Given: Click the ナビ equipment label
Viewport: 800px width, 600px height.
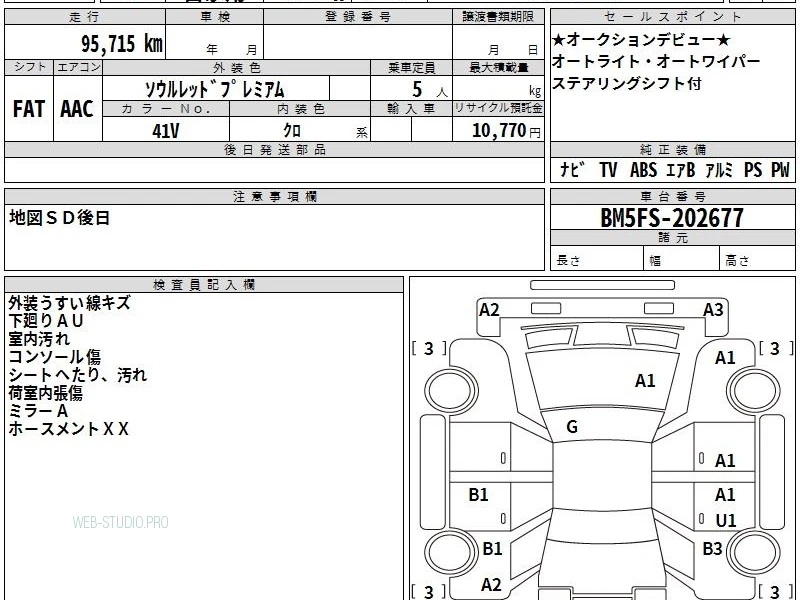Looking at the screenshot, I should coord(572,169).
